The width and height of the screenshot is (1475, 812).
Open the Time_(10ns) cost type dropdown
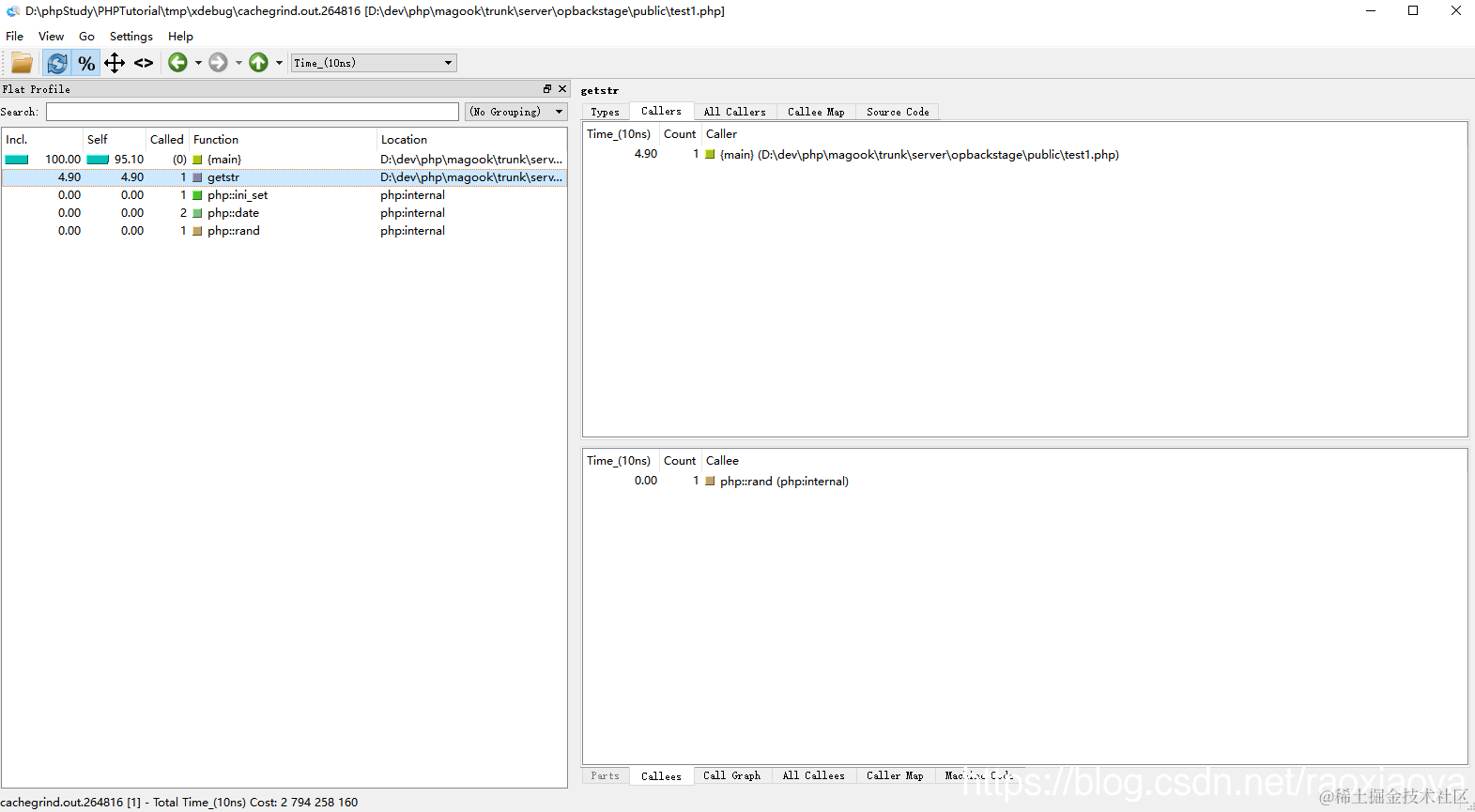(374, 63)
